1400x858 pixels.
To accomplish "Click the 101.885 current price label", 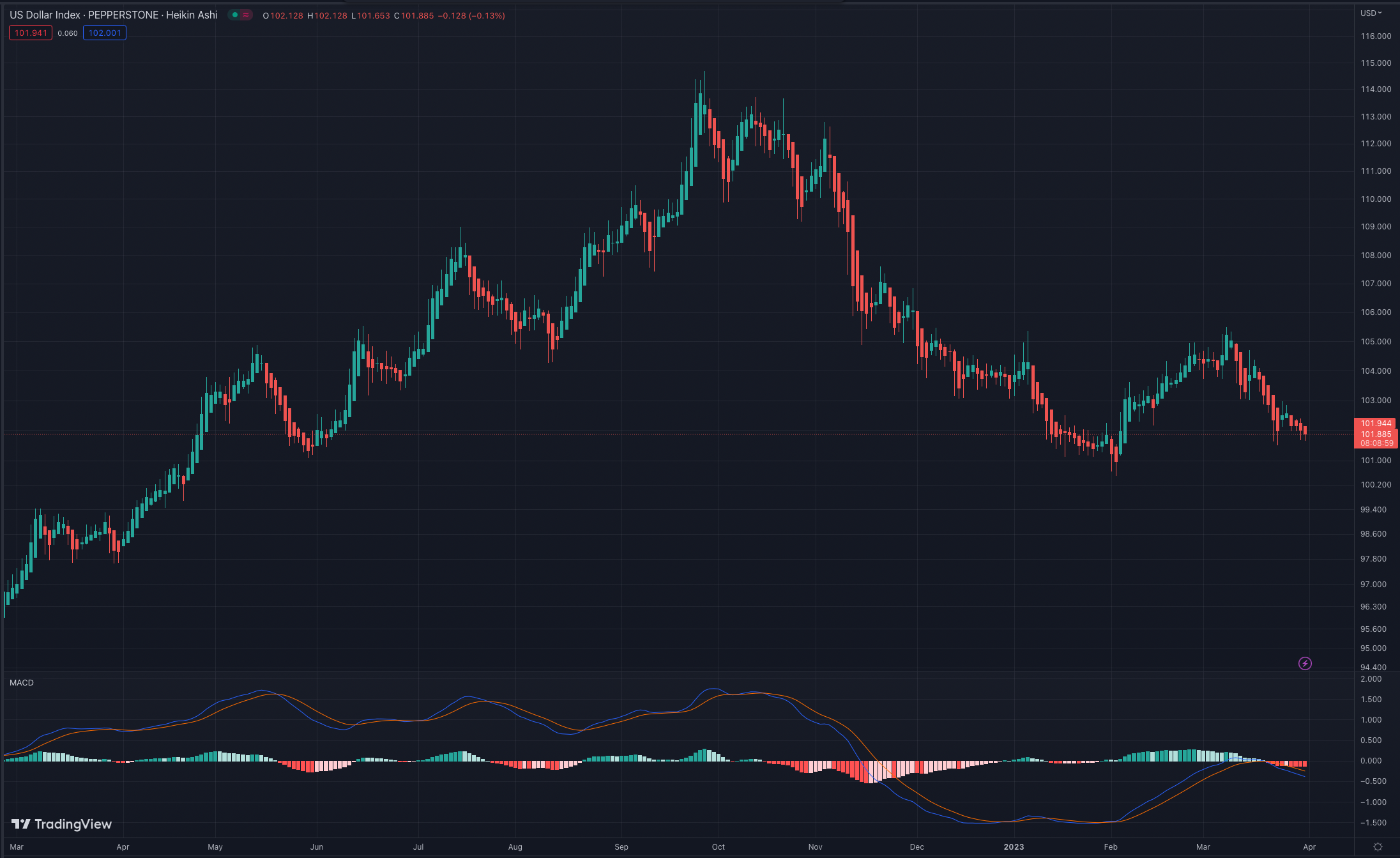I will (x=1376, y=434).
